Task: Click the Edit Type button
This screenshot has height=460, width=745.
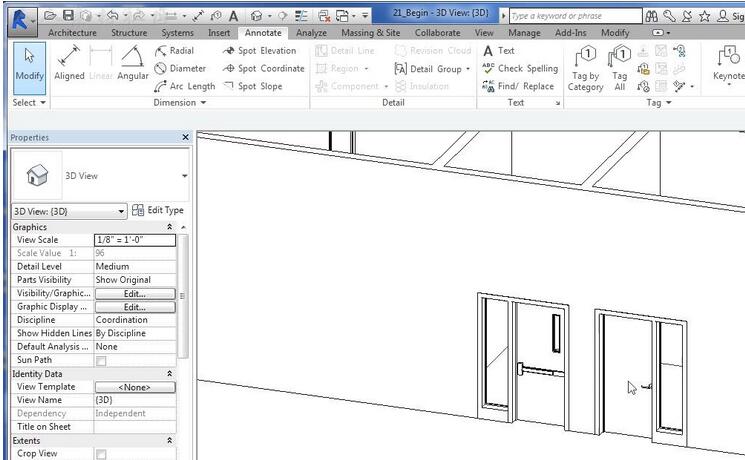Action: tap(158, 211)
